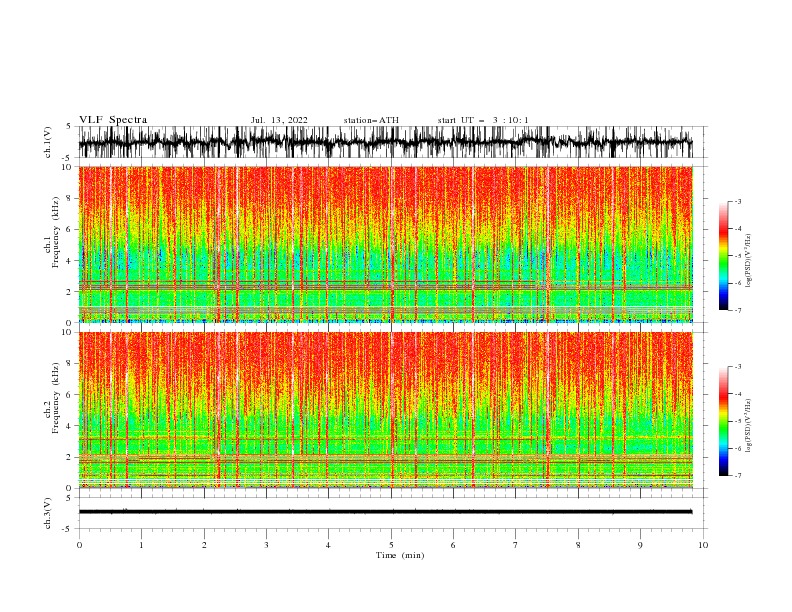Click the ch.1 spectrogram color scale bar
The image size is (792, 612).
pos(723,256)
